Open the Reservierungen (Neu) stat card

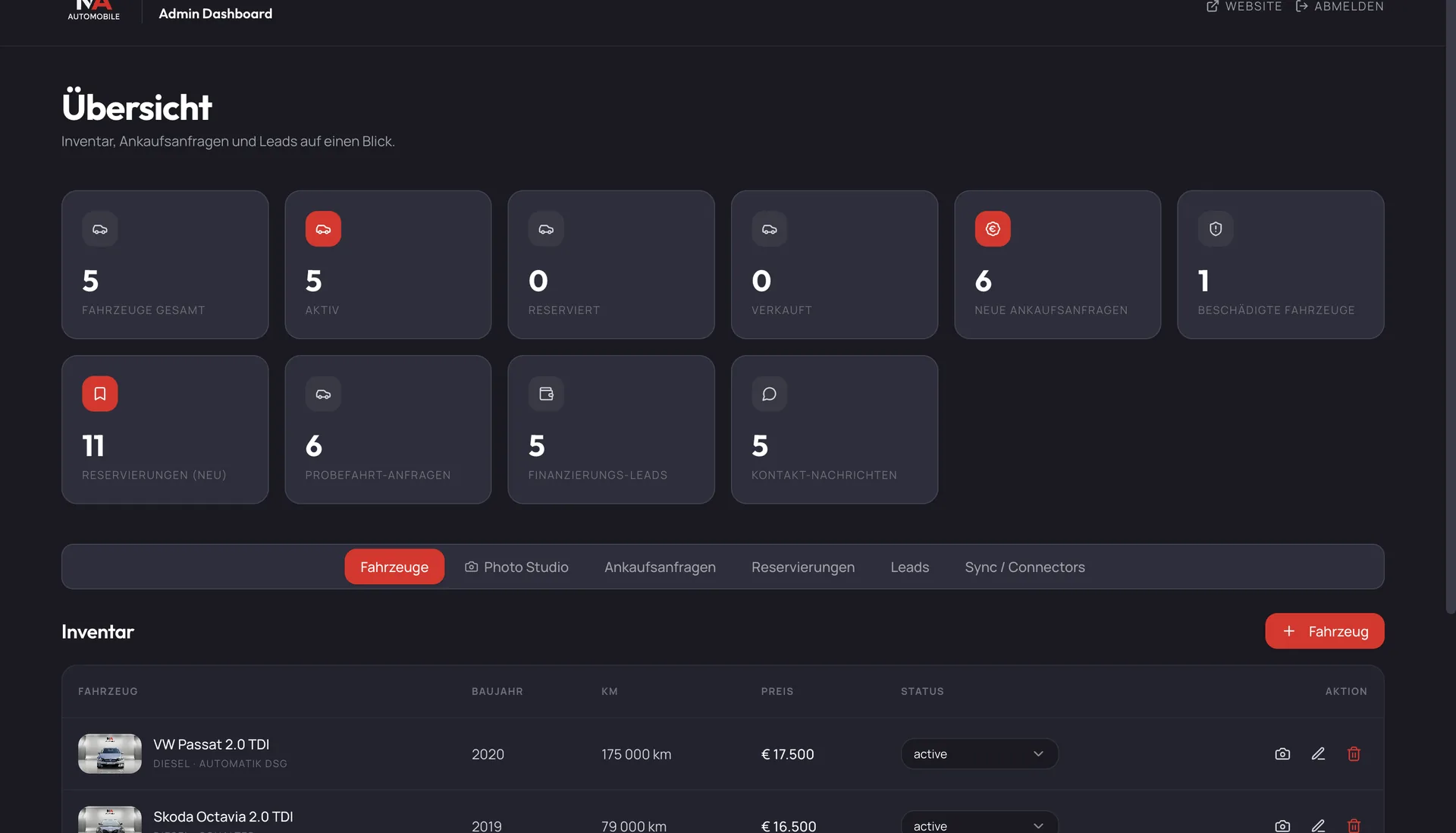tap(165, 429)
